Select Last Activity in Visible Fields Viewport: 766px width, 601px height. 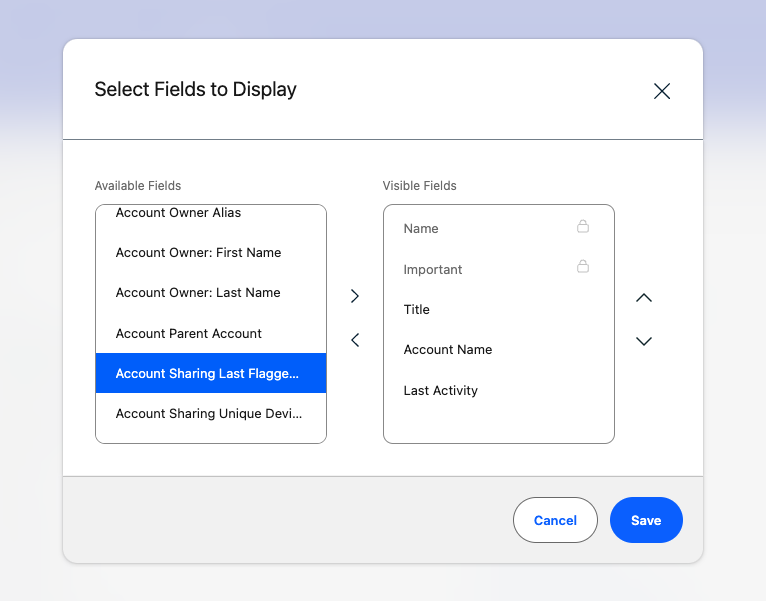click(x=499, y=390)
